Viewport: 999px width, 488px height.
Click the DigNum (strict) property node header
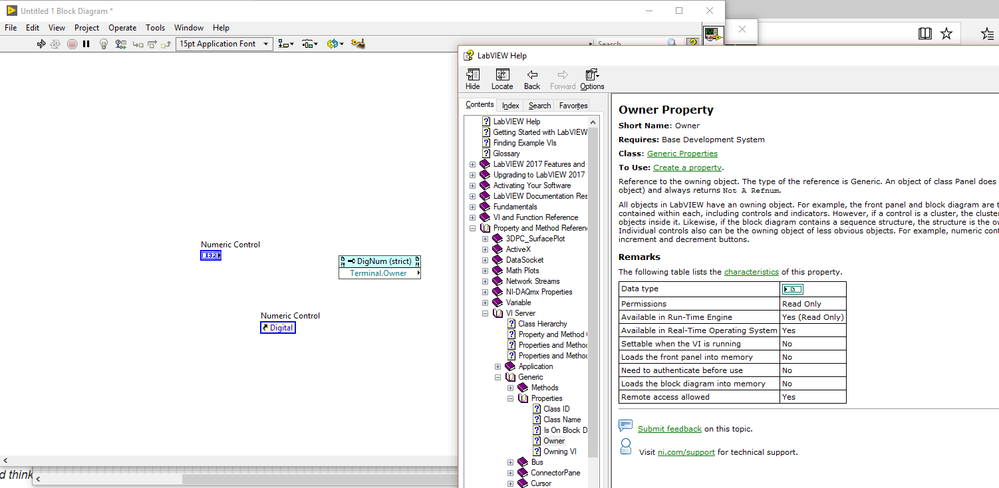pos(380,261)
